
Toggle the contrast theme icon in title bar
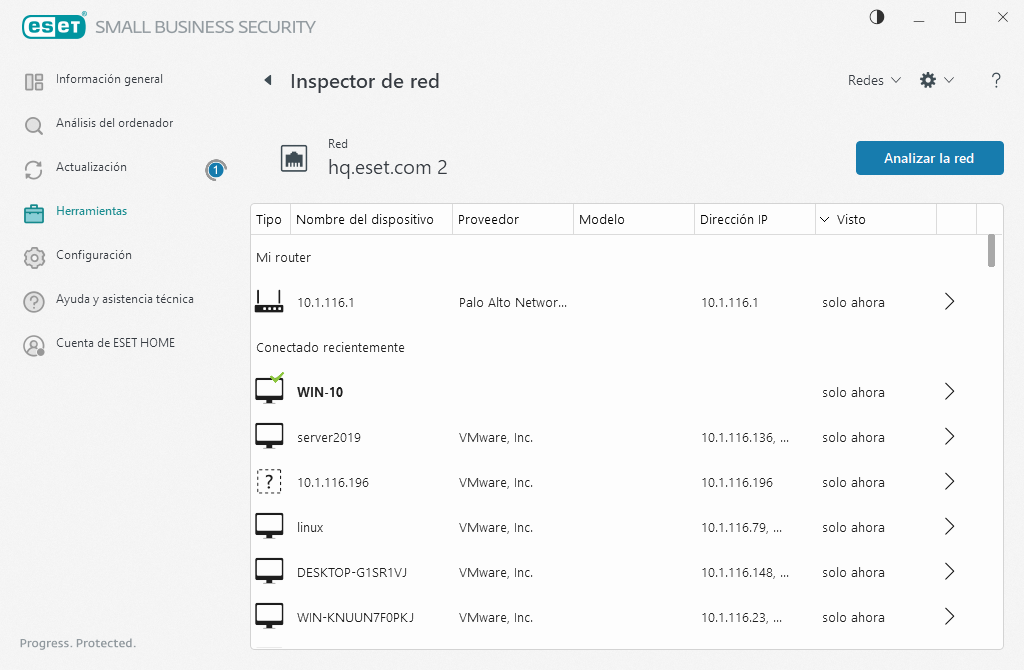877,17
